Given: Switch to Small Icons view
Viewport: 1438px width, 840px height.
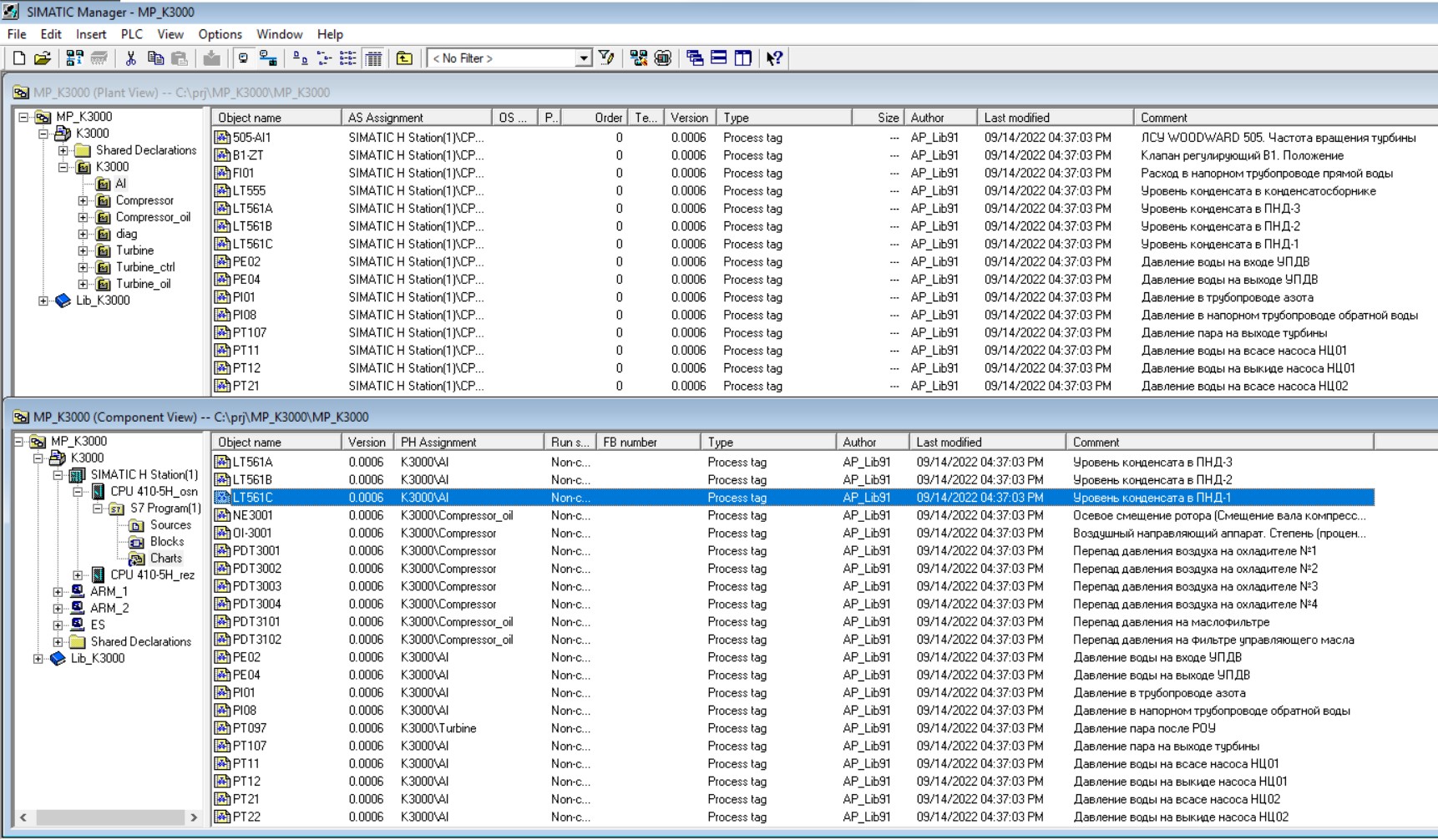Looking at the screenshot, I should (x=324, y=58).
